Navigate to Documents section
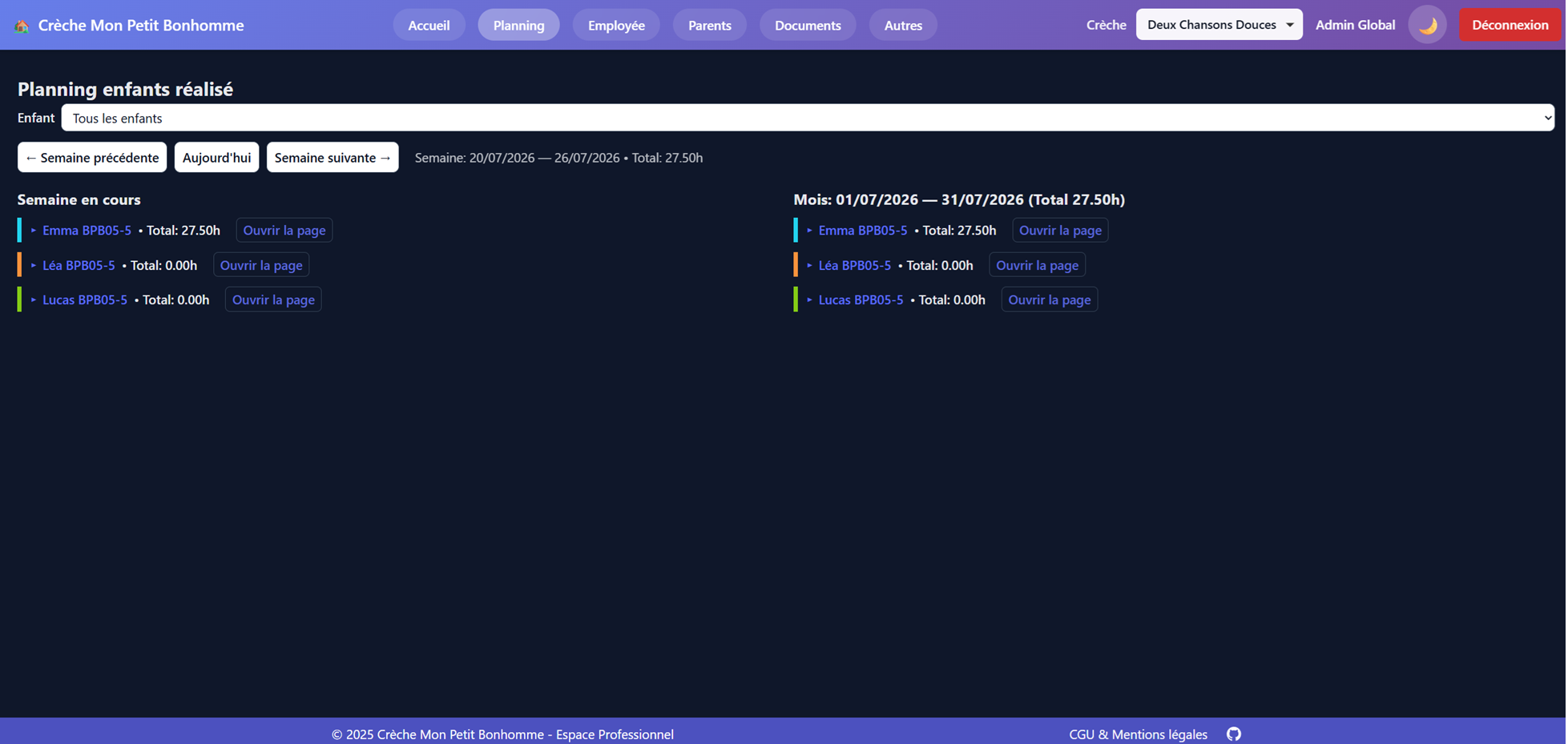The image size is (1568, 744). click(808, 25)
